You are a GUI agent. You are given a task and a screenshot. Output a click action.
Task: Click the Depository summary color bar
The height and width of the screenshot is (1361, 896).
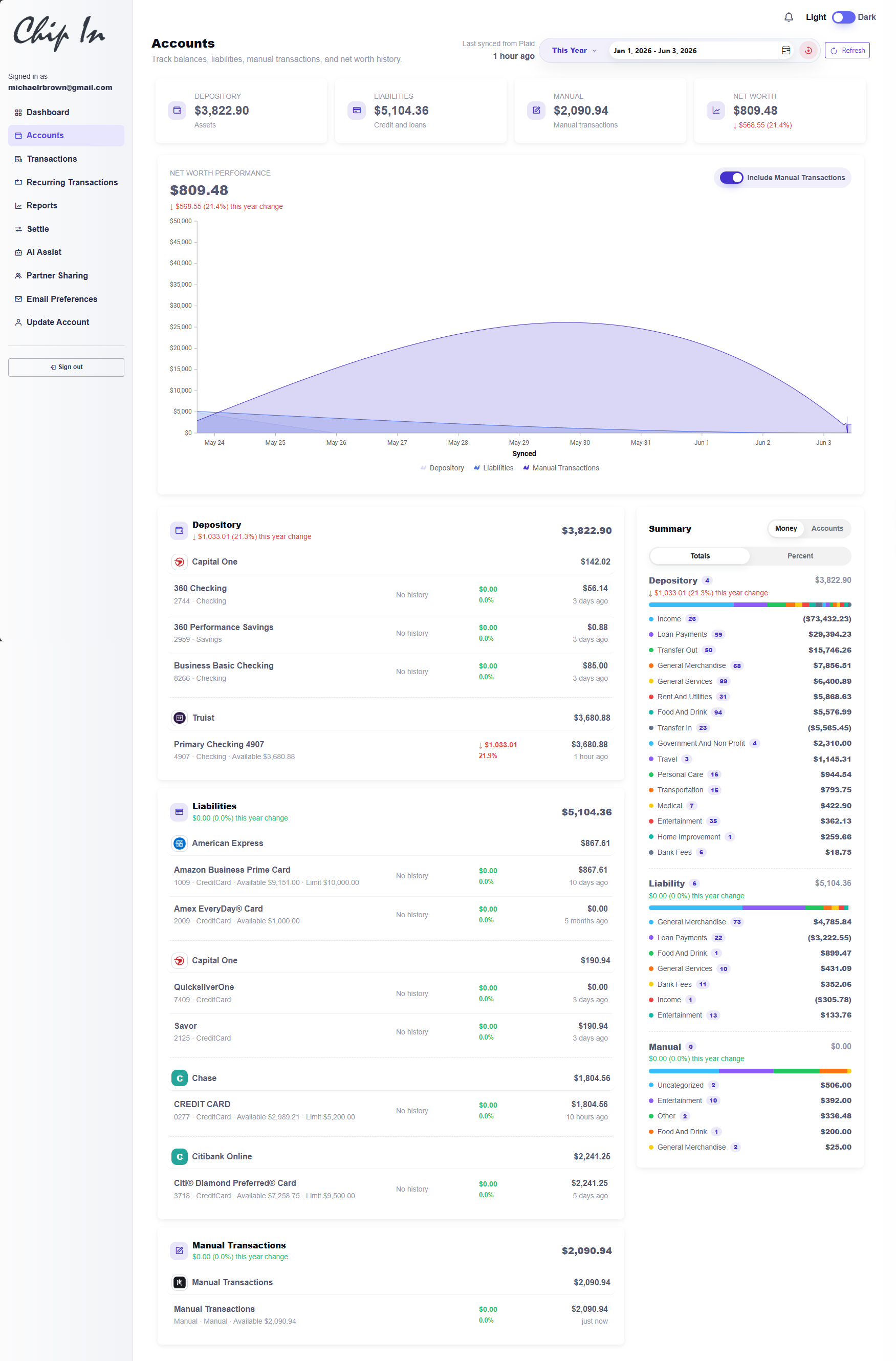click(750, 604)
